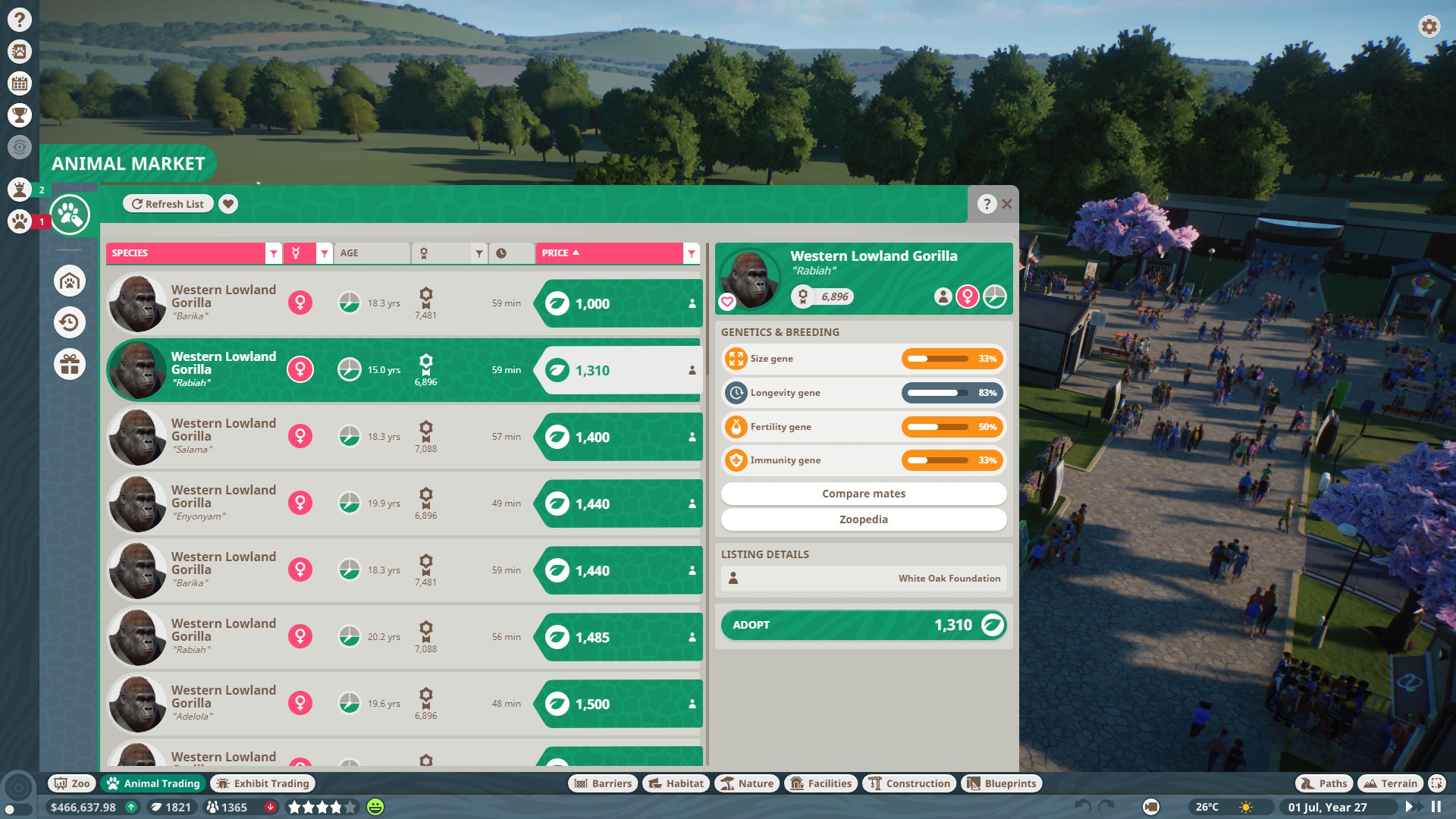Favourite Rabiah using the heart icon on portrait
Viewport: 1456px width, 819px height.
coord(727,302)
